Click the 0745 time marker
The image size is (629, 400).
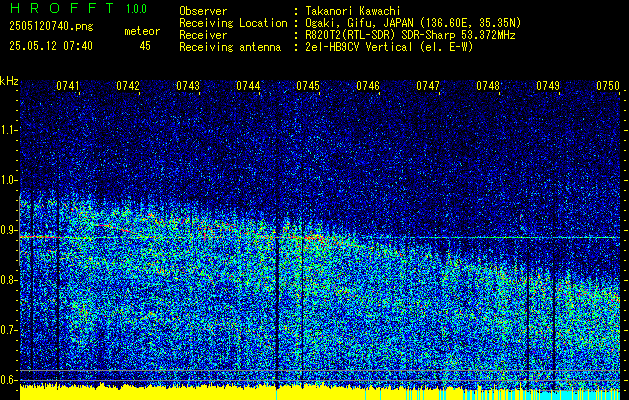pyautogui.click(x=308, y=86)
